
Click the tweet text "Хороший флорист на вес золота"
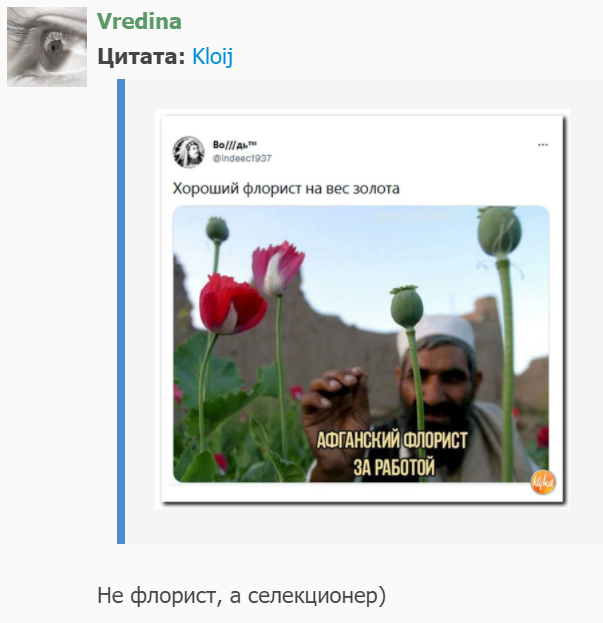point(286,188)
